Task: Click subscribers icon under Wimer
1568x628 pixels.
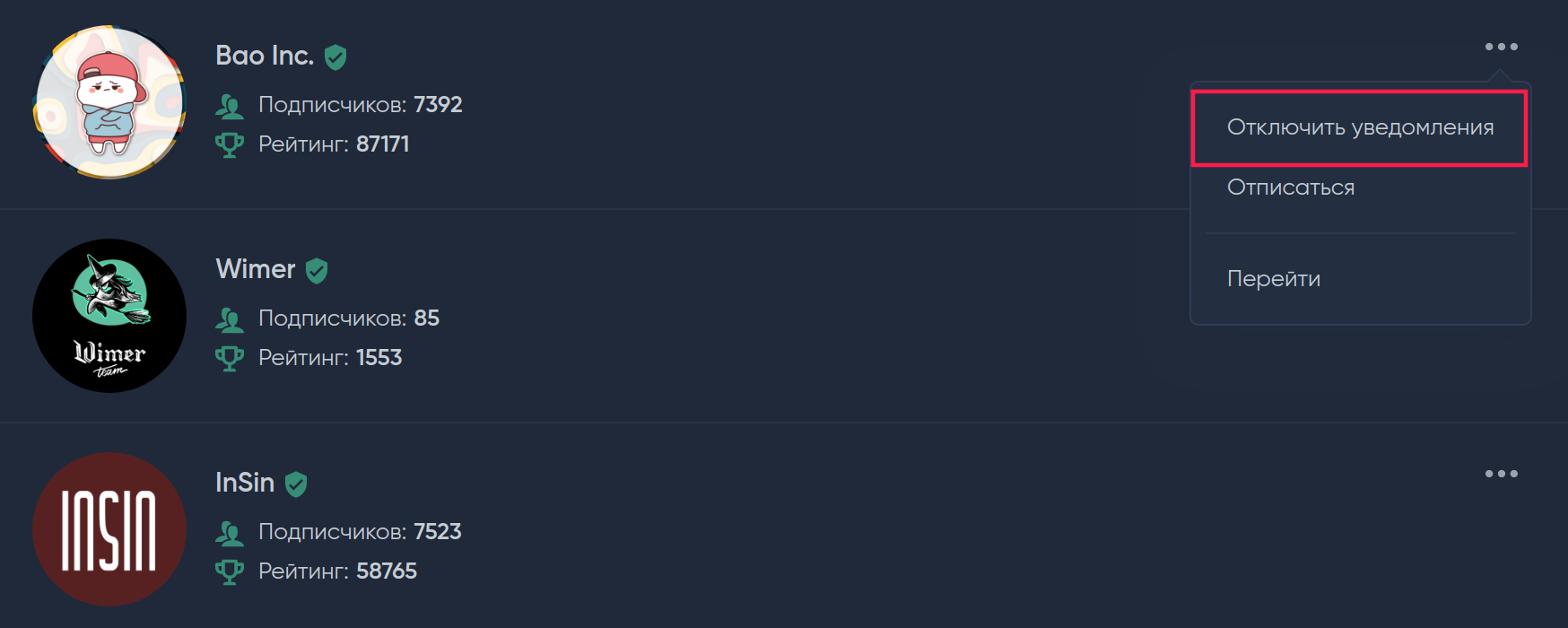Action: coord(230,320)
